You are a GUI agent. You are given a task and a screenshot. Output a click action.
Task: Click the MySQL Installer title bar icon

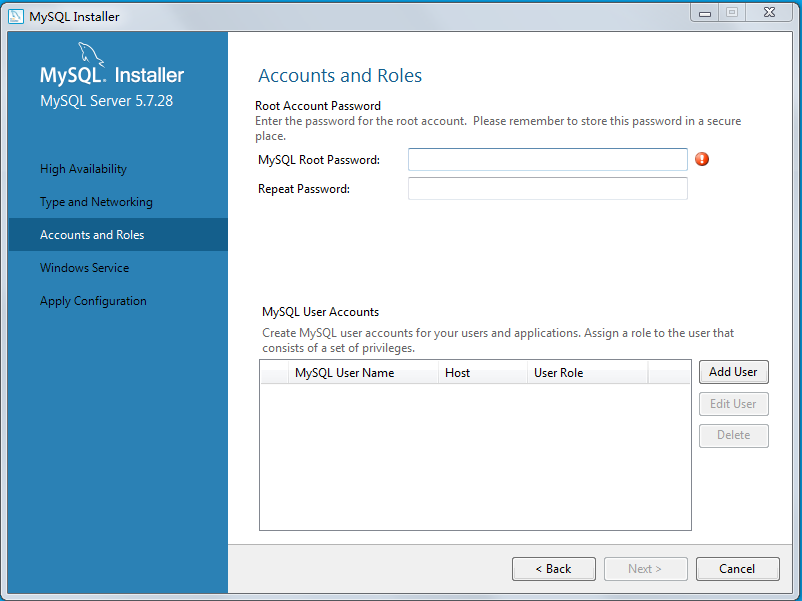click(x=16, y=16)
